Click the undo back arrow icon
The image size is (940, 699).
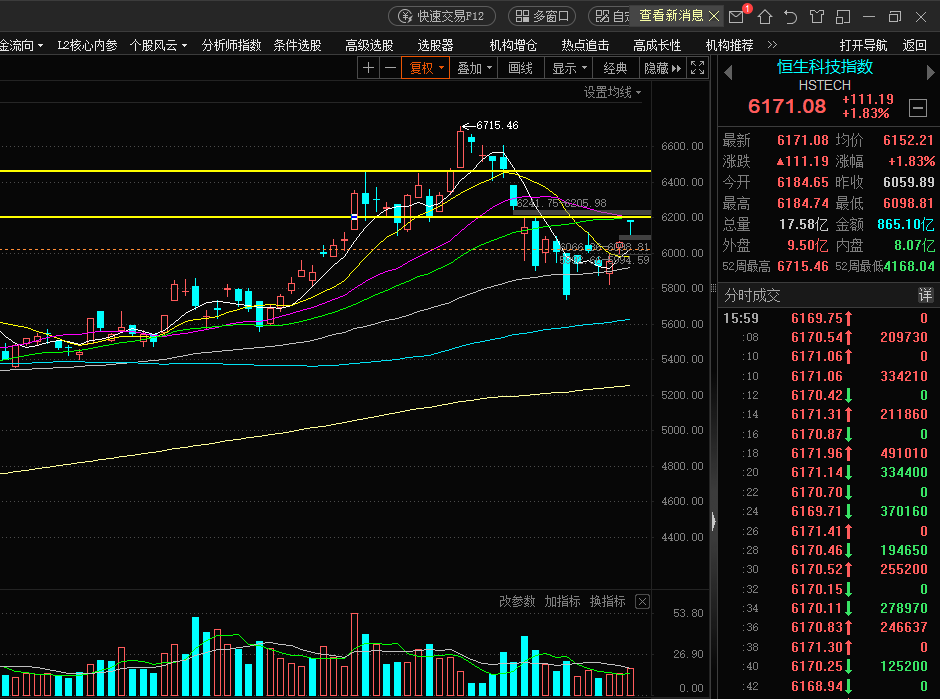pyautogui.click(x=790, y=17)
